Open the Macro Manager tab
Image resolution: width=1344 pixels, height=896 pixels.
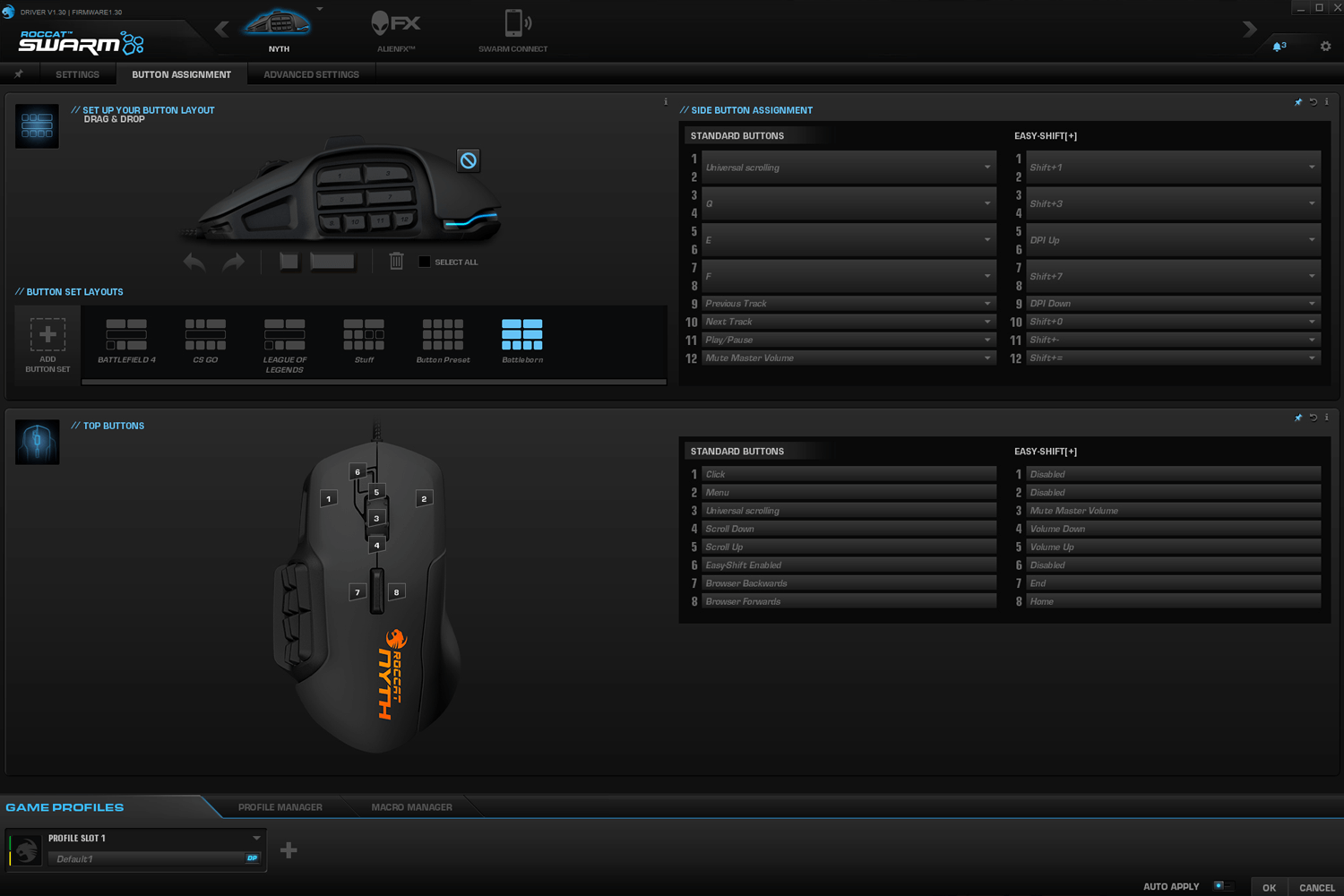tap(411, 807)
